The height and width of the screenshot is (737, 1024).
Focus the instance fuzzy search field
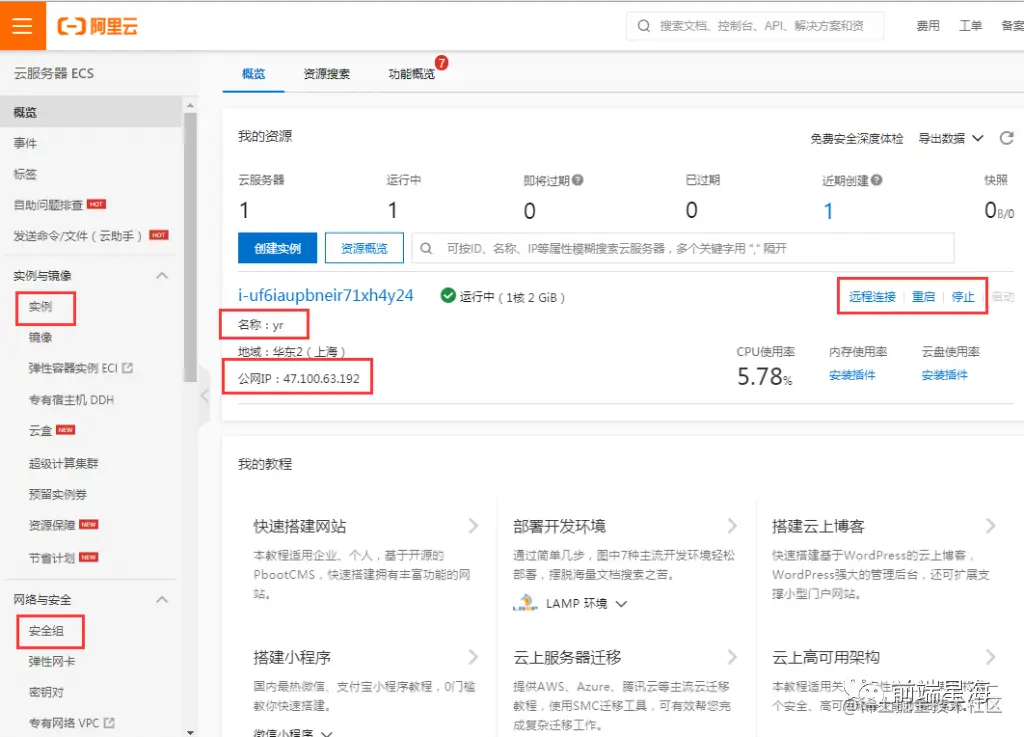pos(683,248)
